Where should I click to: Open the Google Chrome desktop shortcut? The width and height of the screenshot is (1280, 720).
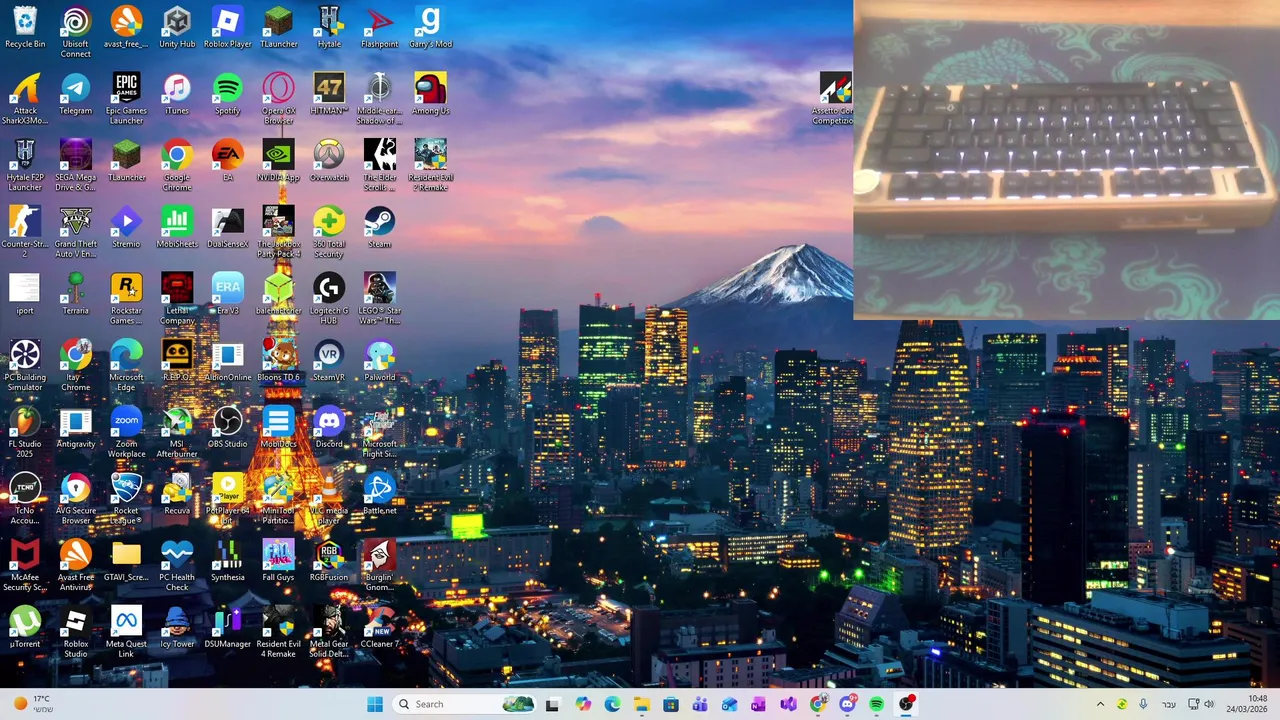click(177, 166)
